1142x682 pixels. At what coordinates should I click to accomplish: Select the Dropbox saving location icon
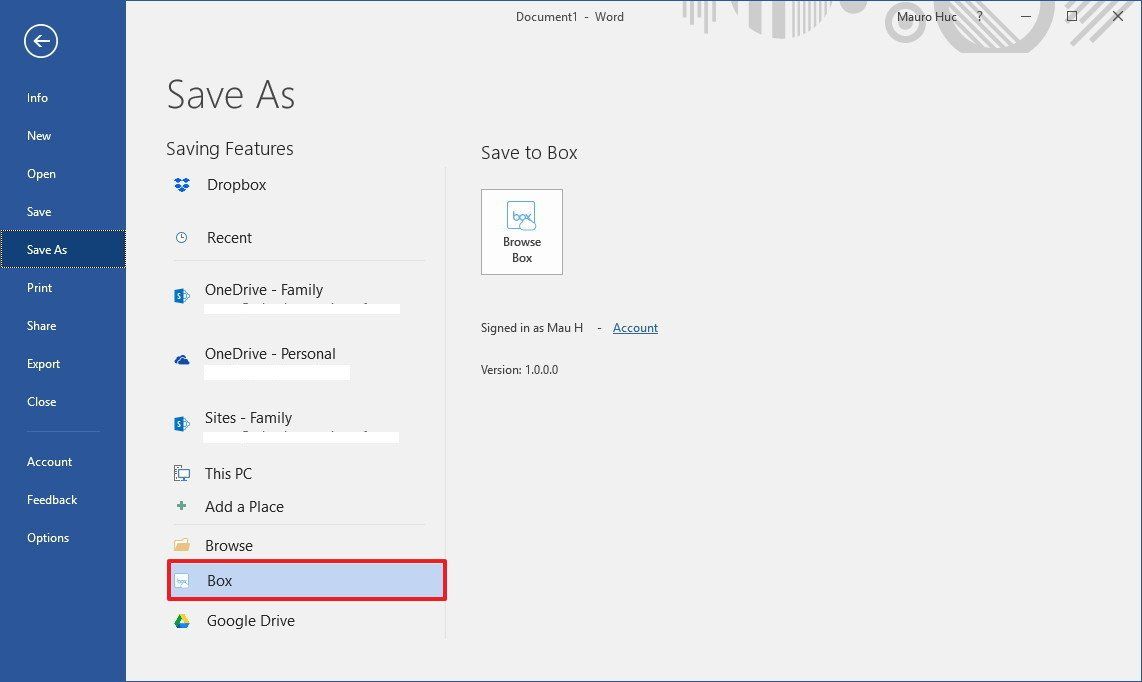pos(181,185)
